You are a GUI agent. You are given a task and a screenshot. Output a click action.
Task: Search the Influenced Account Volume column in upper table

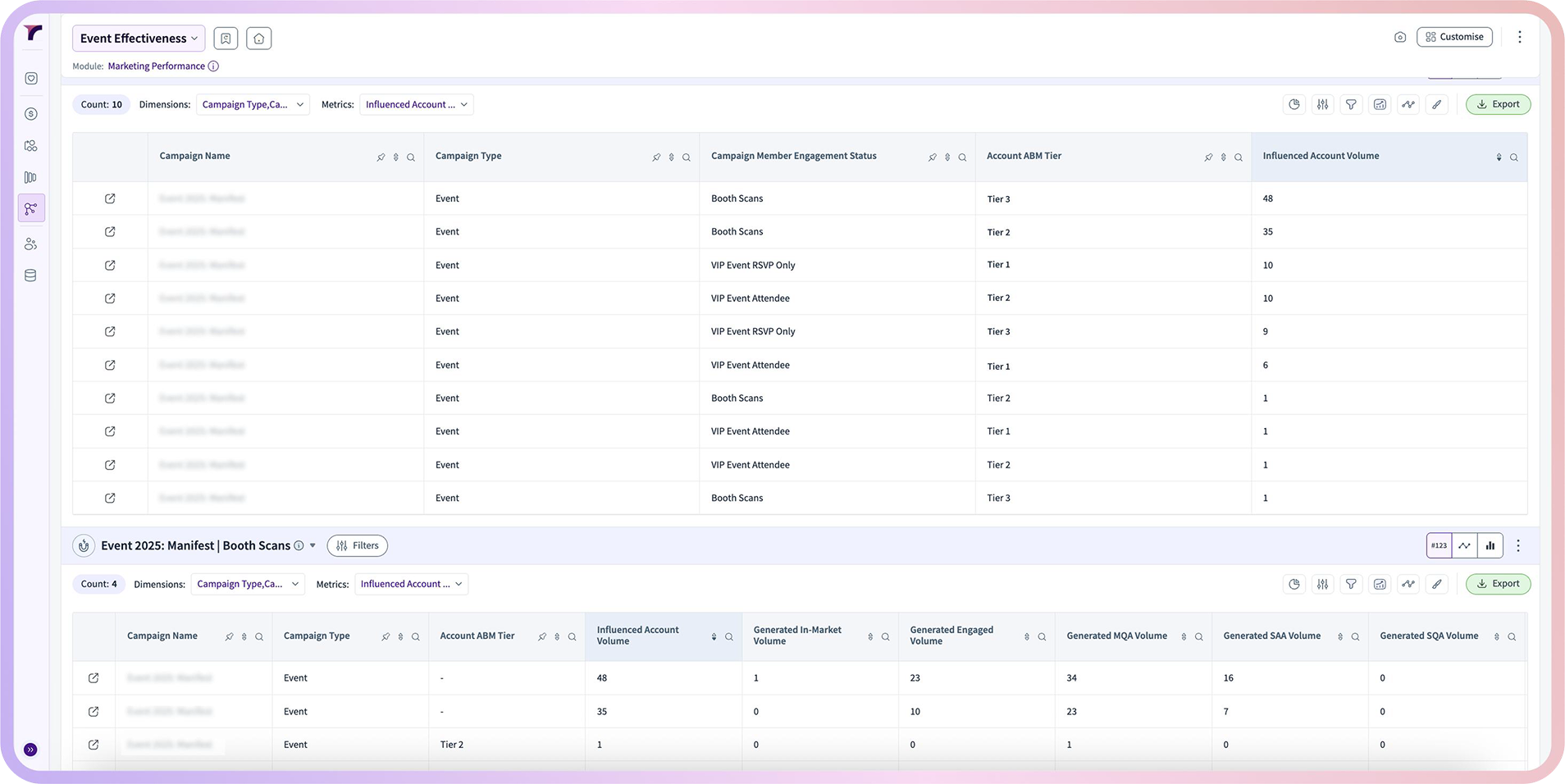tap(1514, 157)
